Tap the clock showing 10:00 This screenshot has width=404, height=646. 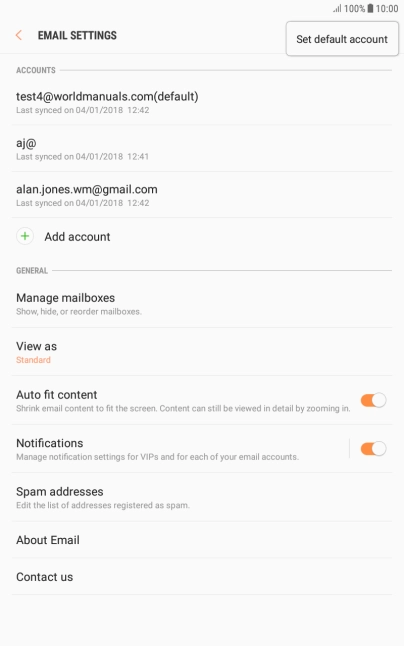pyautogui.click(x=387, y=8)
